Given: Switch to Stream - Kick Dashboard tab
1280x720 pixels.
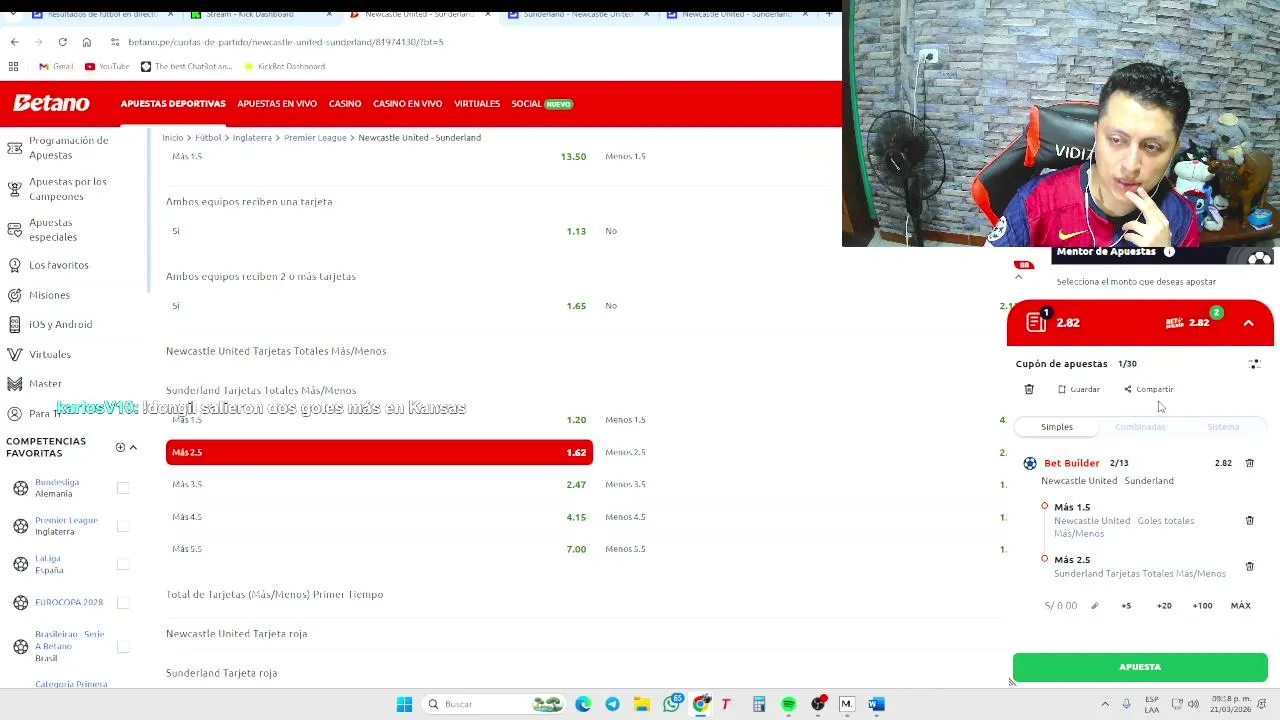Looking at the screenshot, I should pyautogui.click(x=250, y=14).
